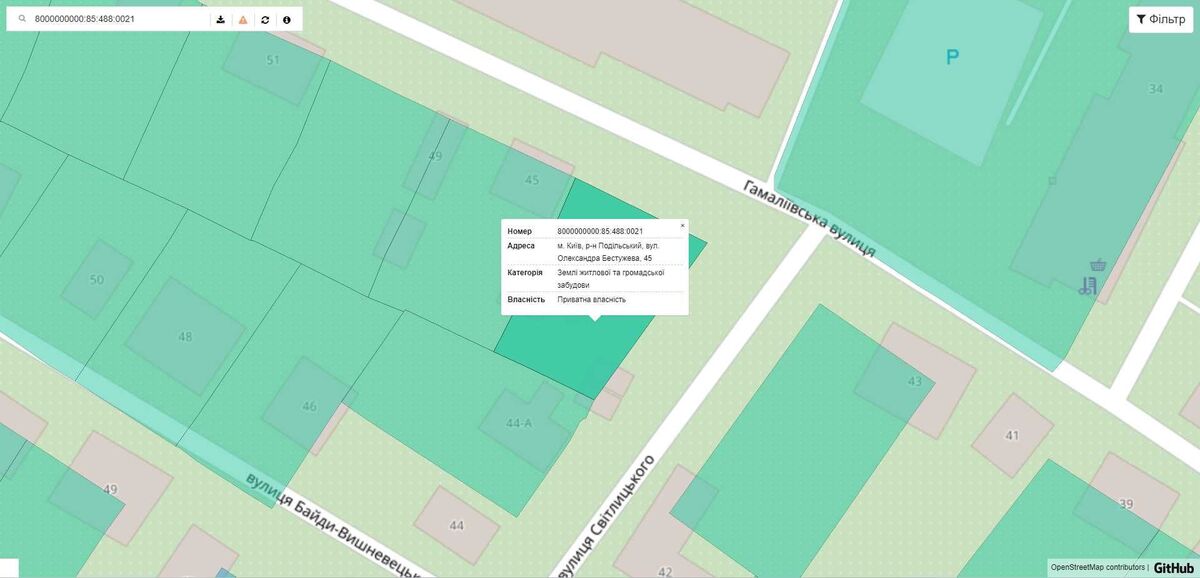1200x578 pixels.
Task: Click the refresh arrows icon
Action: click(265, 19)
